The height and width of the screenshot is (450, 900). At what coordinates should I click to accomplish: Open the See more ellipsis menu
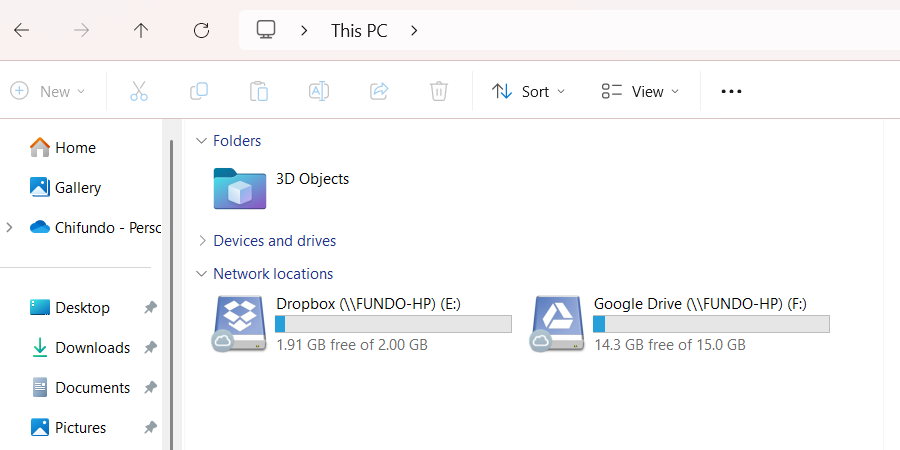731,91
